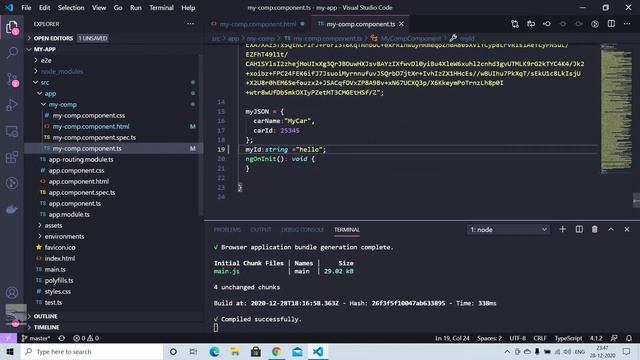This screenshot has width=640, height=360.
Task: Open styles.css in explorer
Action: click(x=58, y=291)
